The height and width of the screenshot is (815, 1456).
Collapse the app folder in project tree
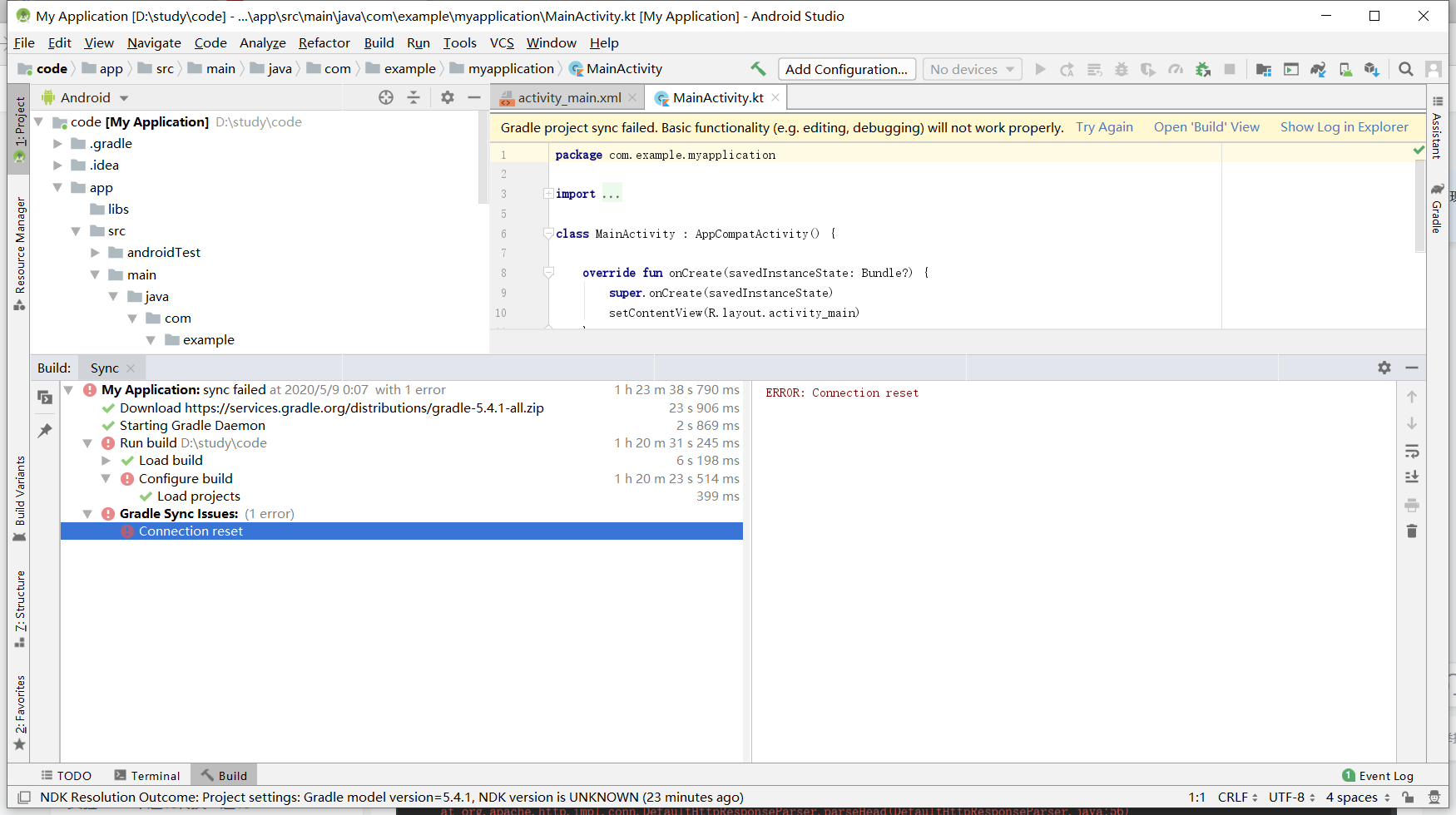(x=57, y=187)
